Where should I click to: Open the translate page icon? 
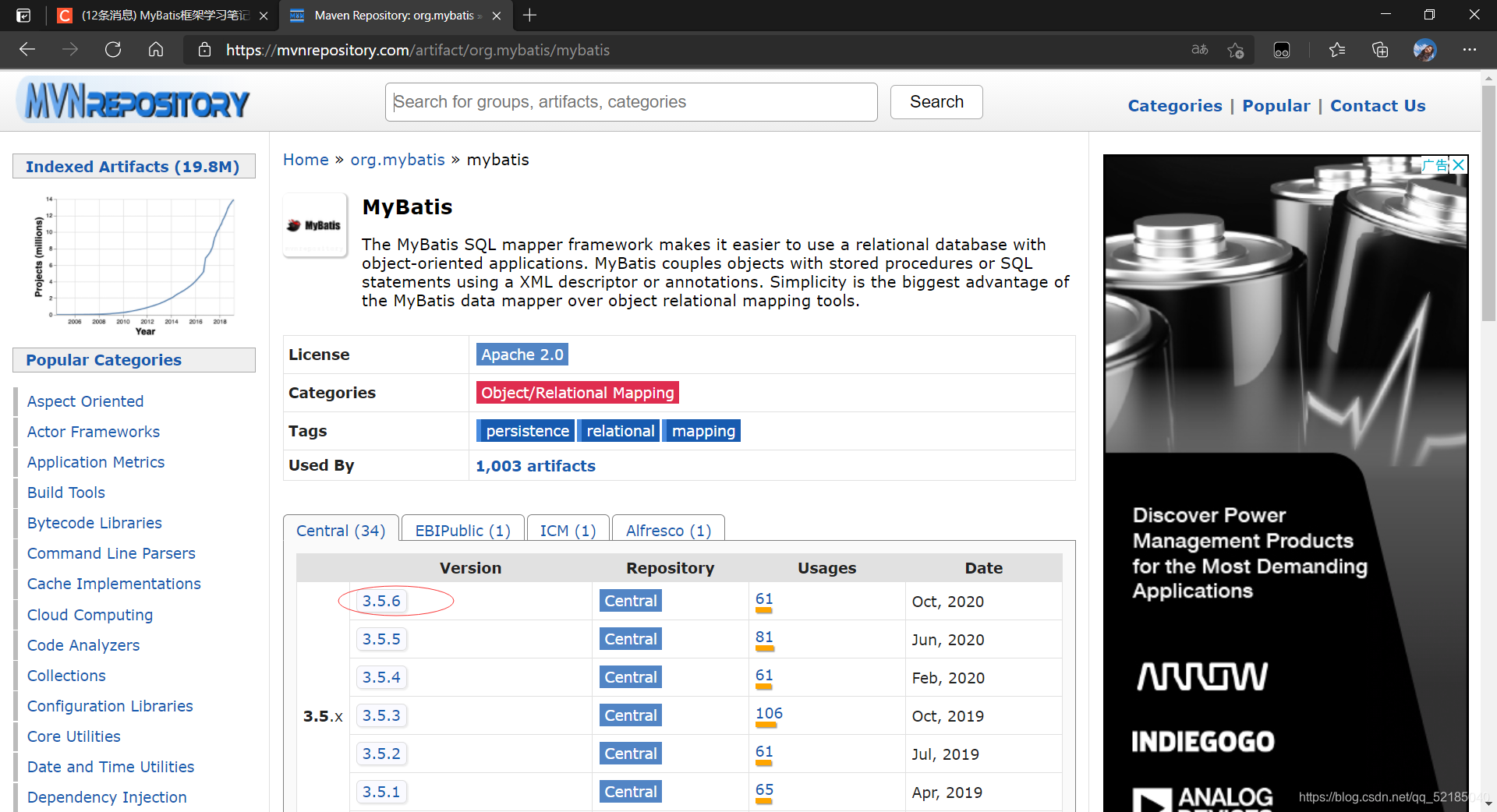tap(1199, 50)
